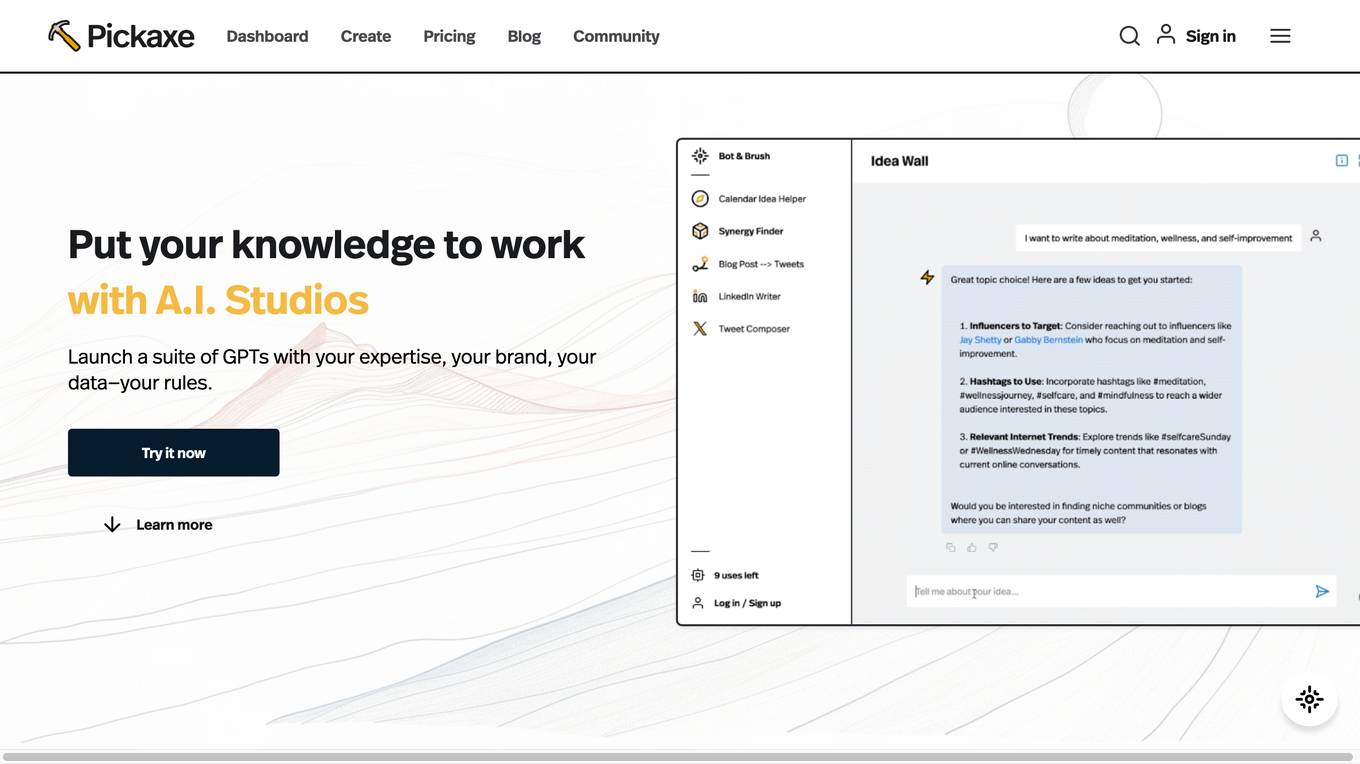The width and height of the screenshot is (1360, 764).
Task: Open Calendar Idea Helper tool
Action: pos(762,199)
